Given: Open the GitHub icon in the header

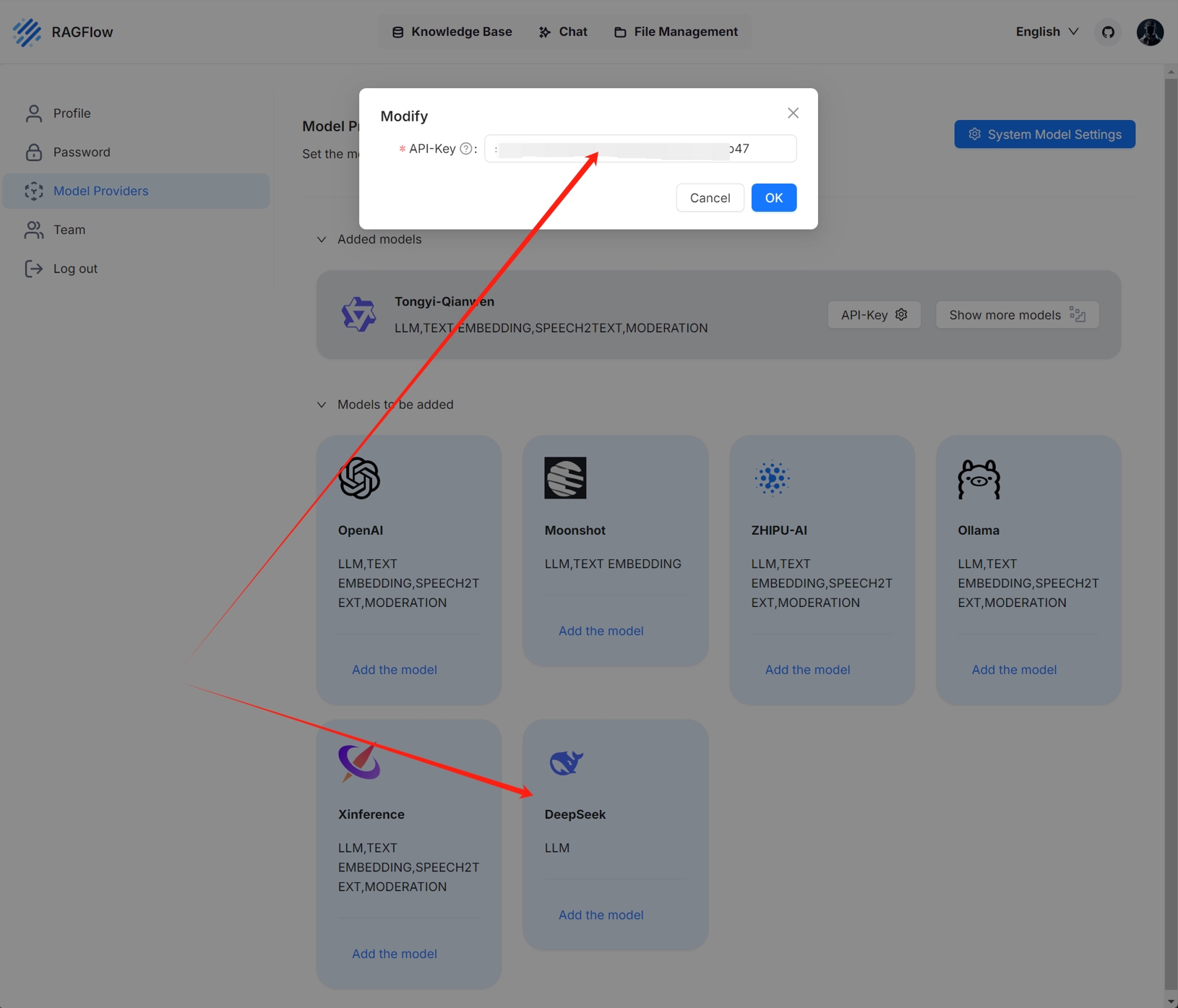Looking at the screenshot, I should click(x=1107, y=32).
